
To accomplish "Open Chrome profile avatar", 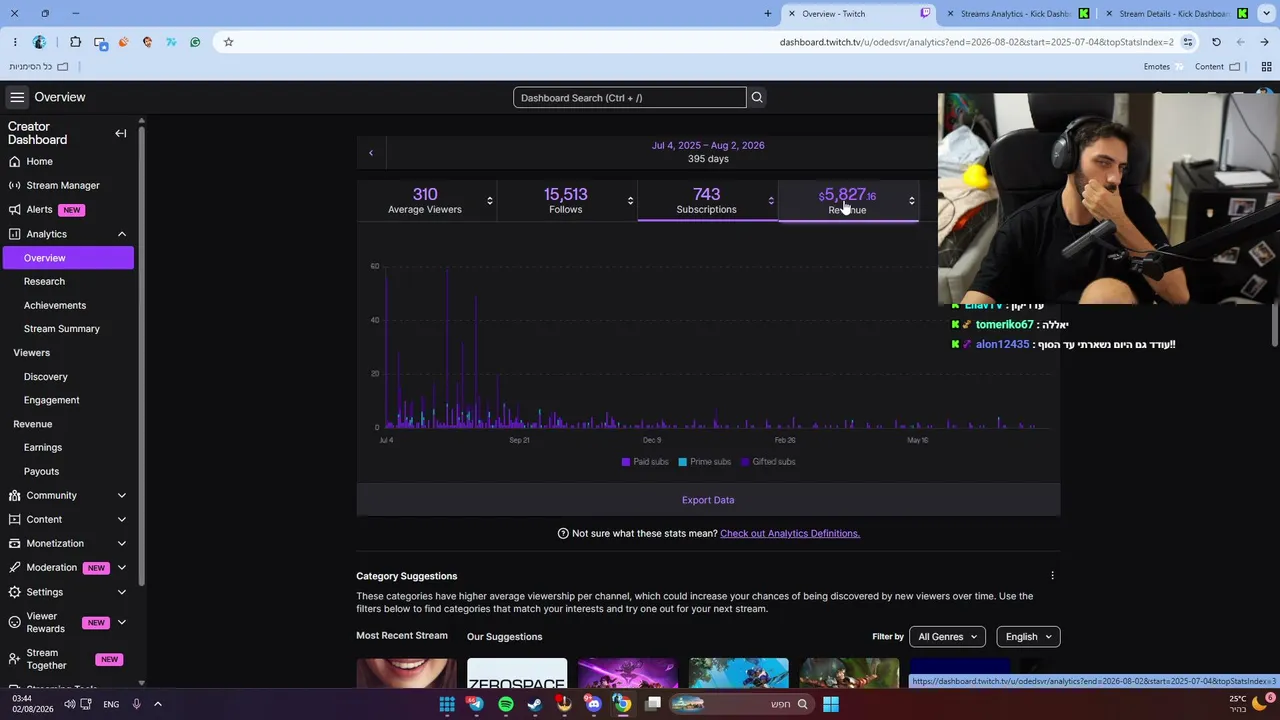I will click(x=39, y=42).
